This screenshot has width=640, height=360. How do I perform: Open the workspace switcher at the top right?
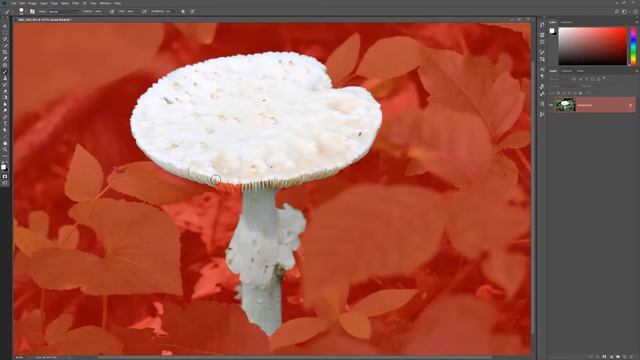[x=624, y=11]
